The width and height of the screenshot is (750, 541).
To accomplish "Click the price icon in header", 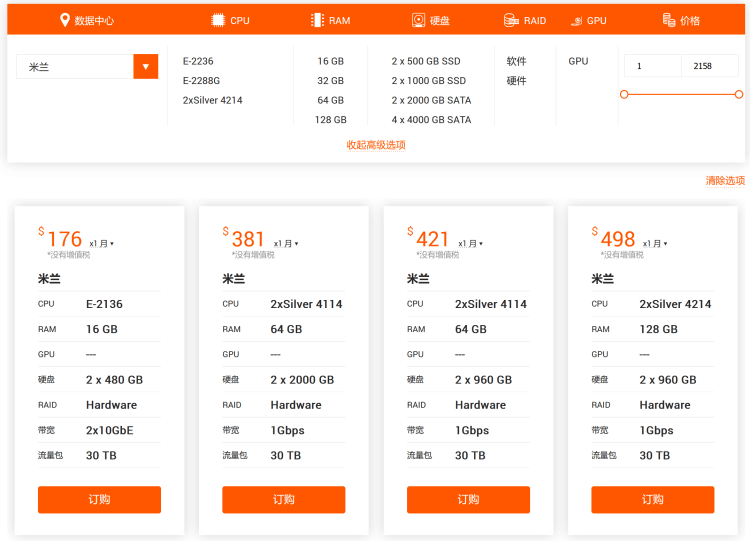I will [668, 20].
